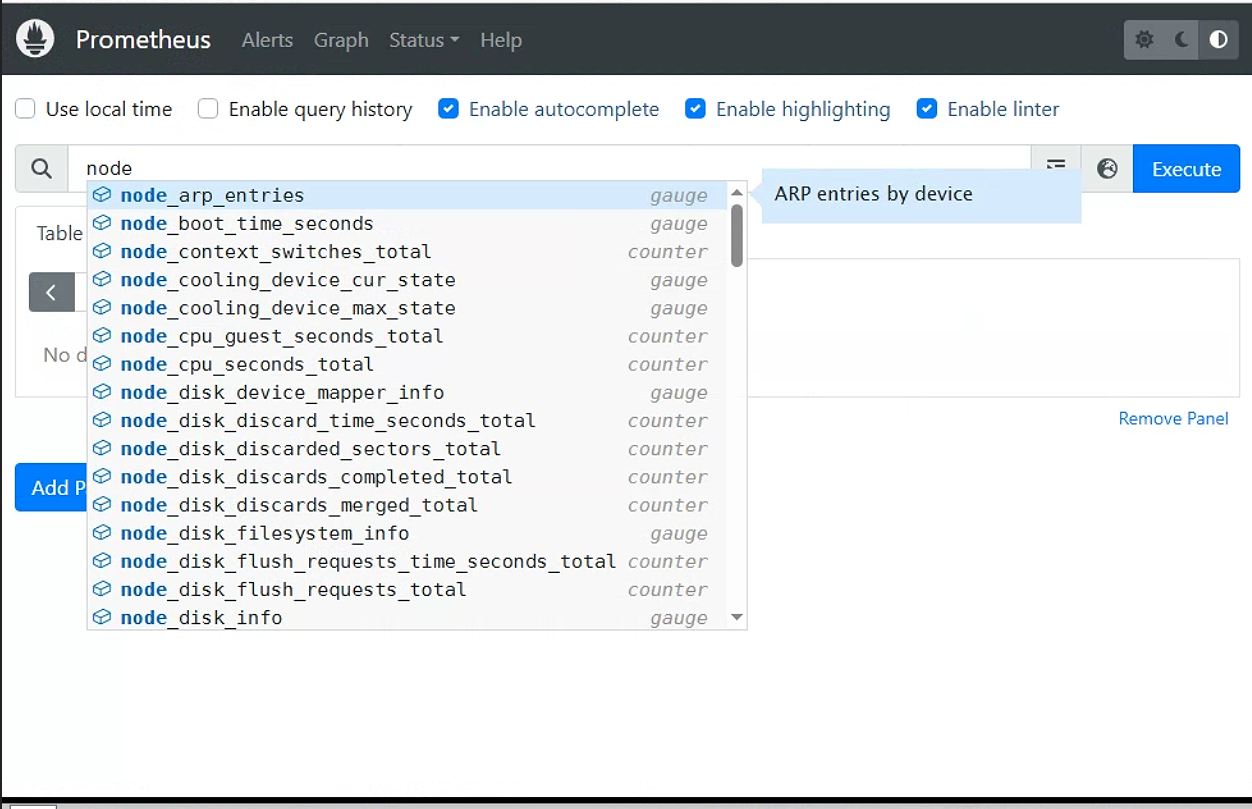Go to the Graph page
This screenshot has width=1252, height=809.
point(341,40)
